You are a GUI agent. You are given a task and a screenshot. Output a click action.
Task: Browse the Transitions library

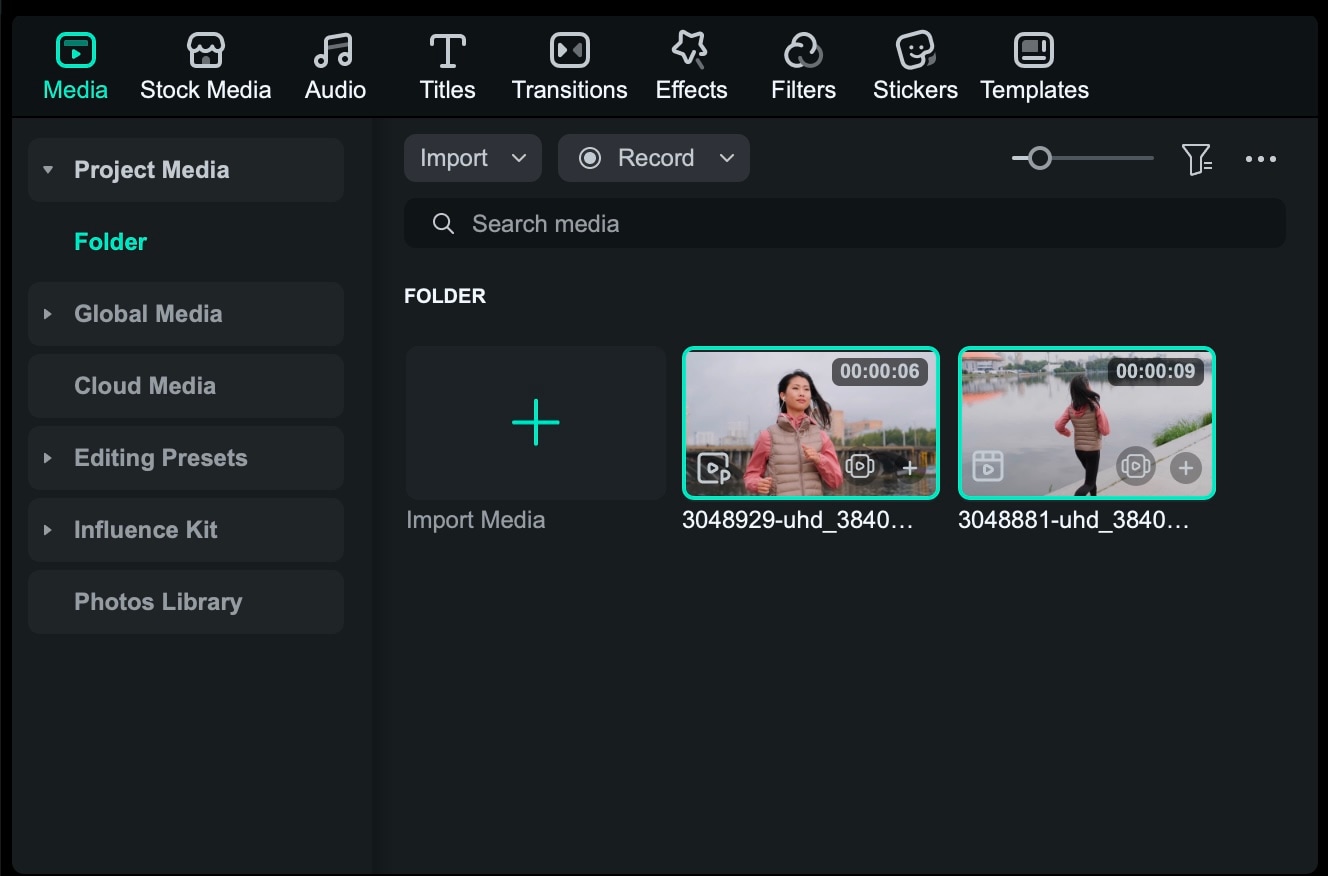569,65
